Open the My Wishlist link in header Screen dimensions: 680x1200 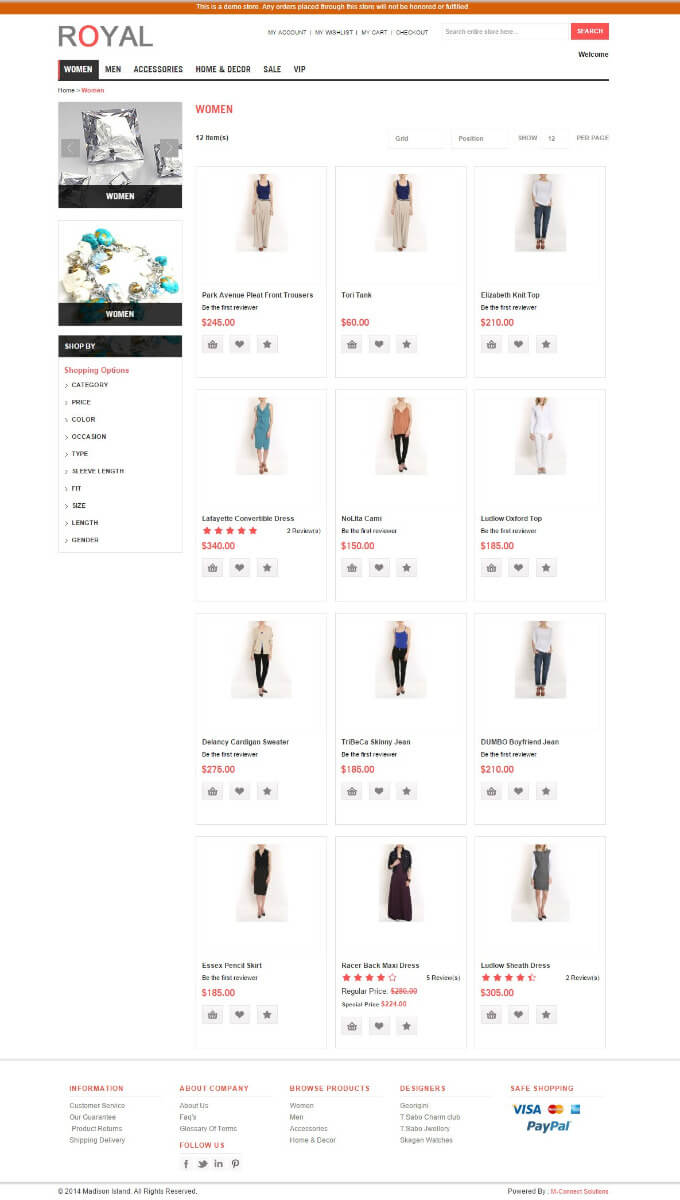click(333, 32)
